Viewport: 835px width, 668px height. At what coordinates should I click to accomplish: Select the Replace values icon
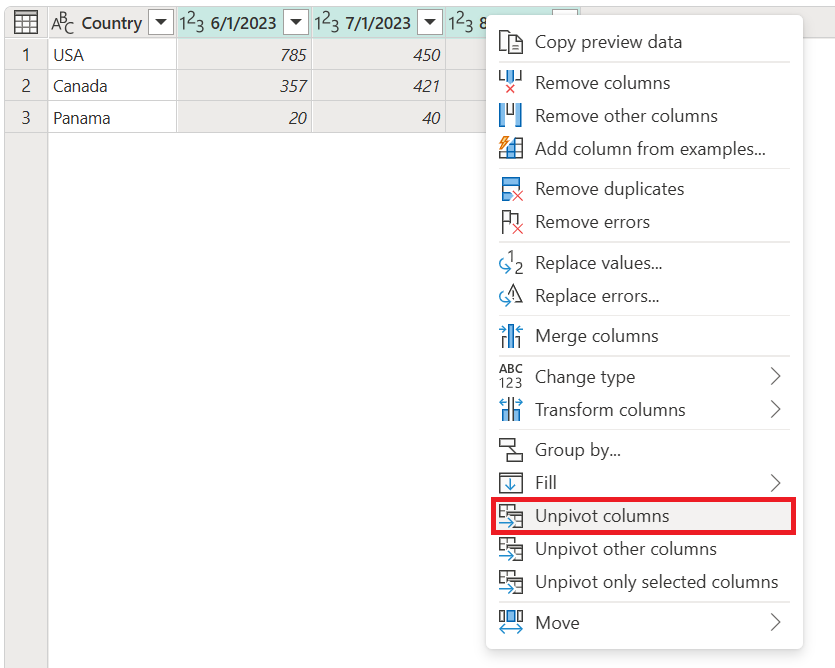point(511,263)
